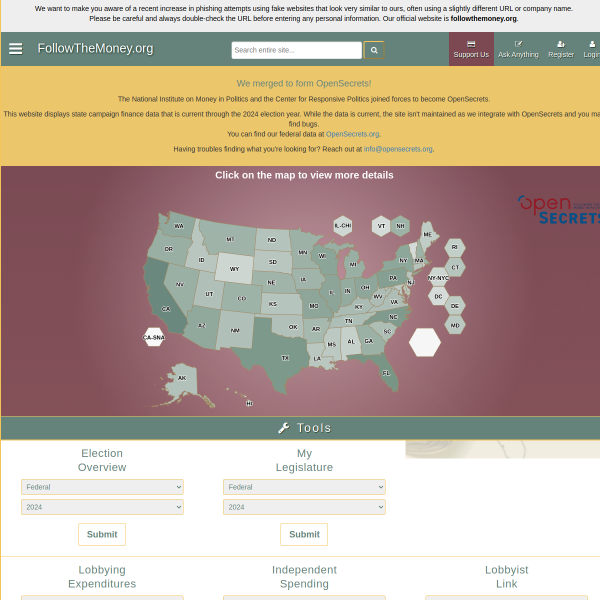Open the hamburger menu icon
The width and height of the screenshot is (600, 600).
[16, 49]
